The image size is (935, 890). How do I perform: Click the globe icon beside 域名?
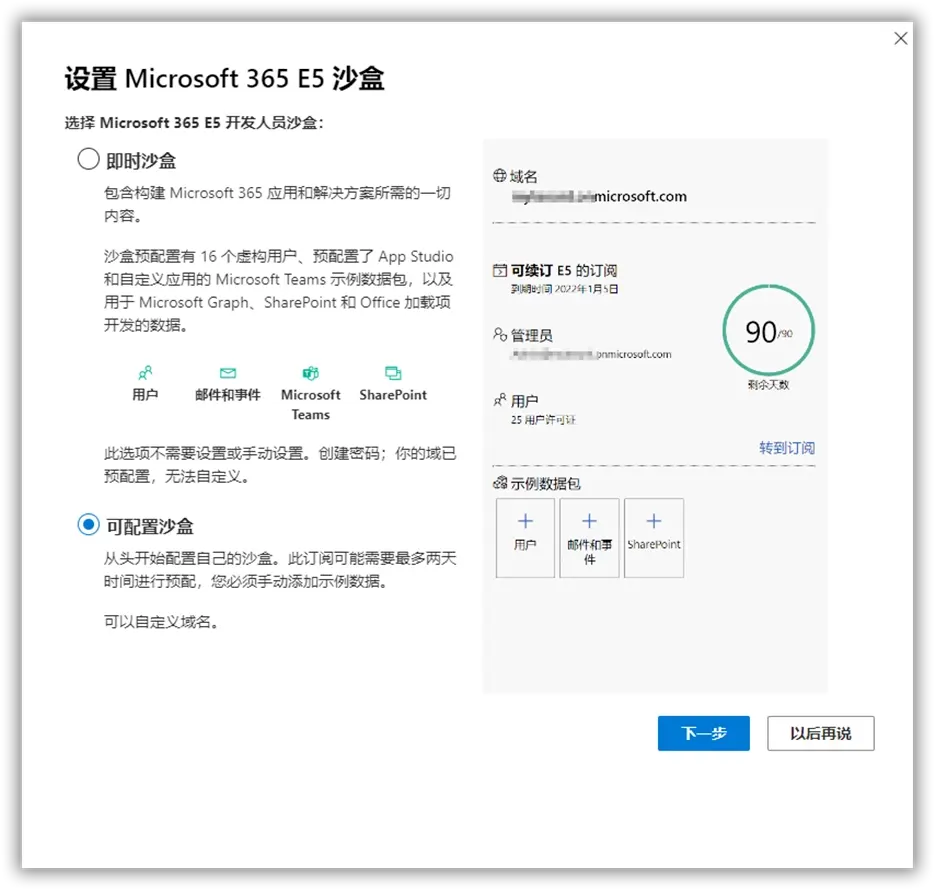tap(500, 175)
